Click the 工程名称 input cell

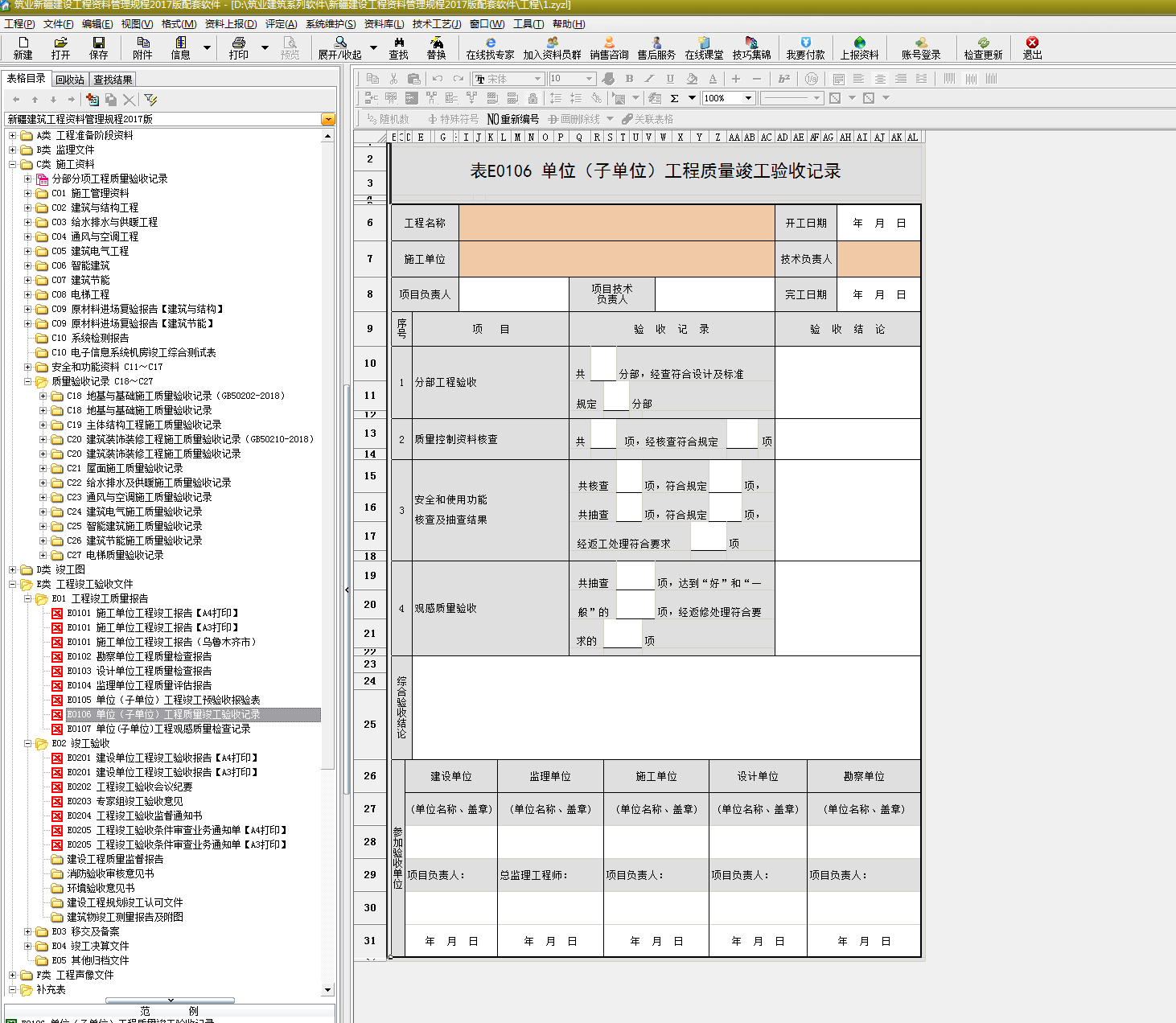616,223
